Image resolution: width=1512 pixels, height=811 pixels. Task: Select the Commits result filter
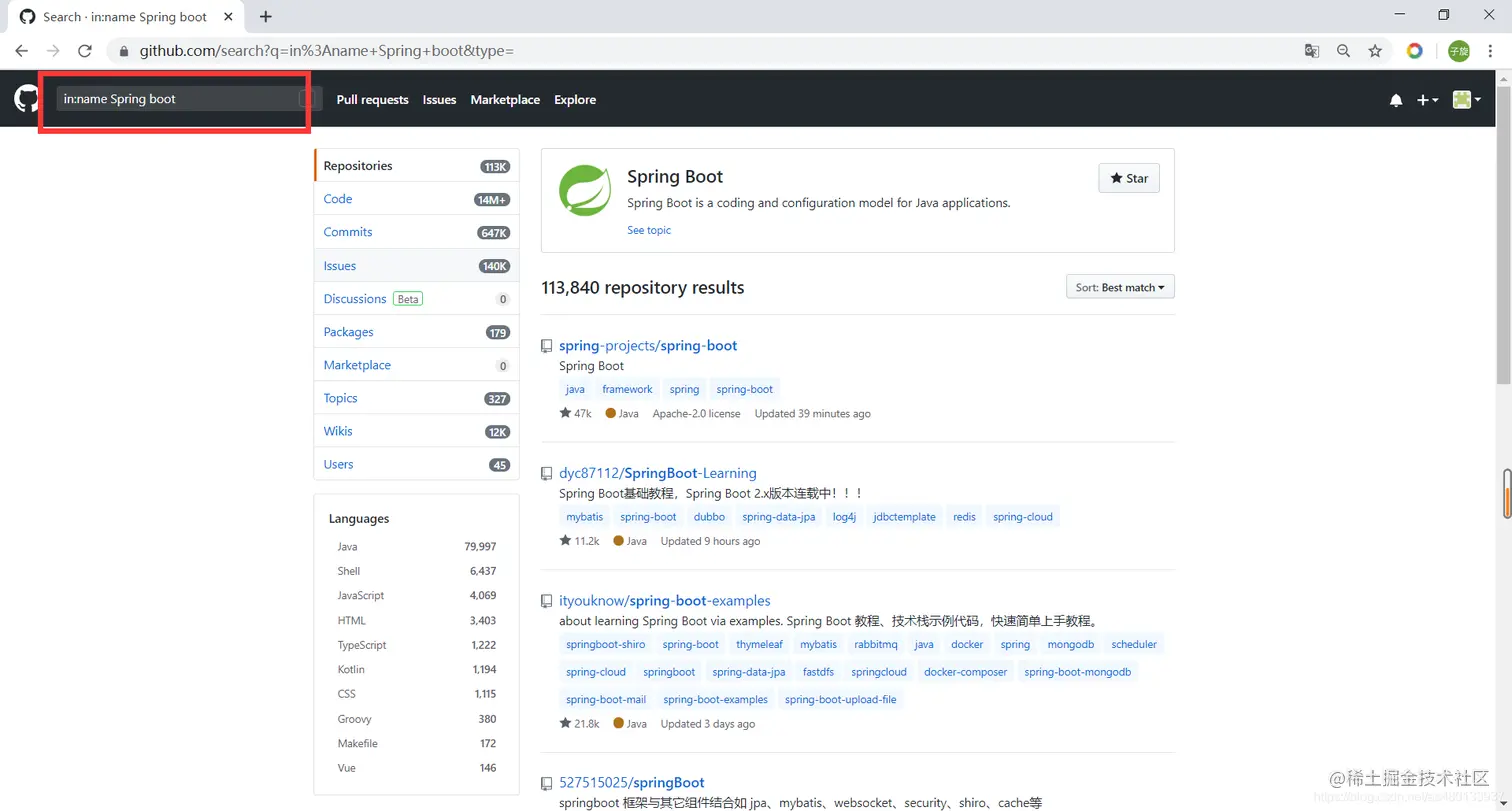[417, 232]
